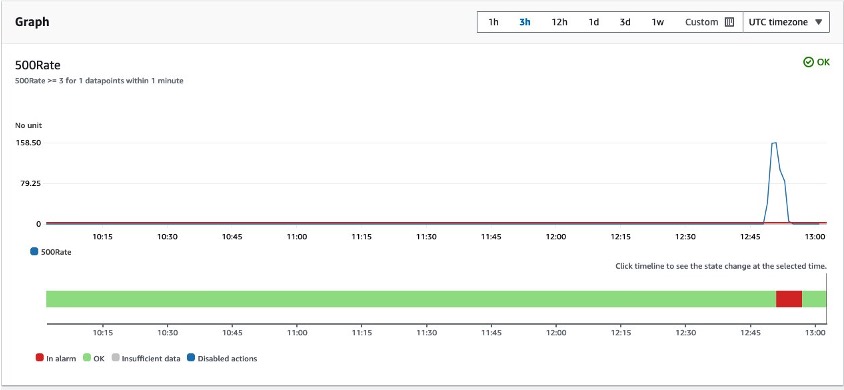Click the 'Click timeline to see the state change' hint
This screenshot has width=844, height=390.
[x=721, y=266]
